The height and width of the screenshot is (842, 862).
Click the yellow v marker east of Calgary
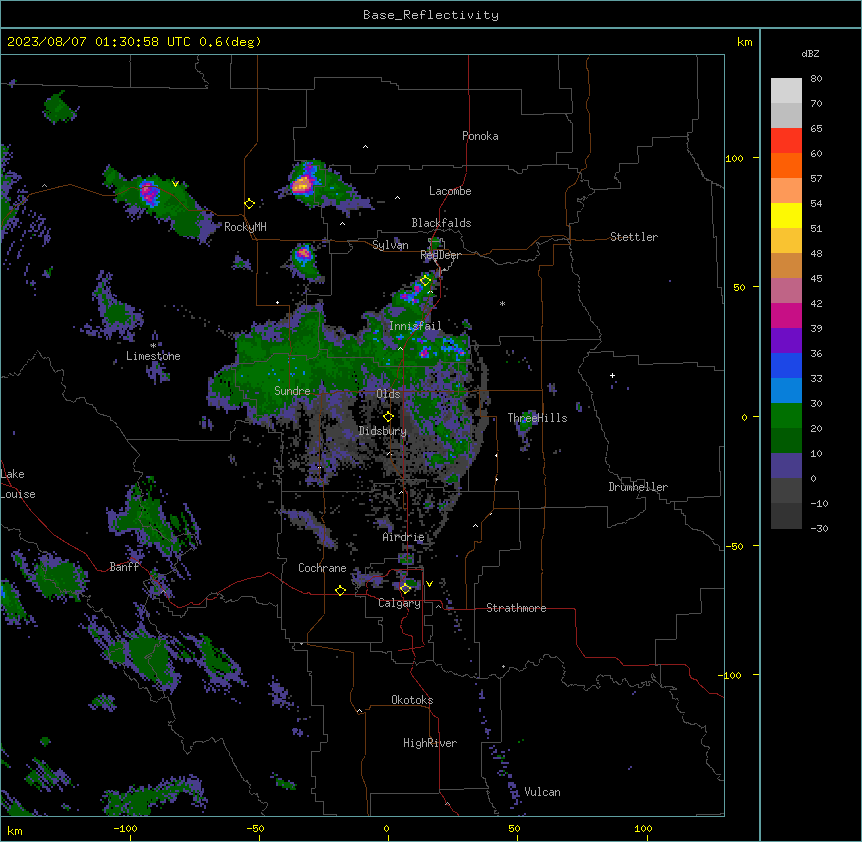pos(429,584)
